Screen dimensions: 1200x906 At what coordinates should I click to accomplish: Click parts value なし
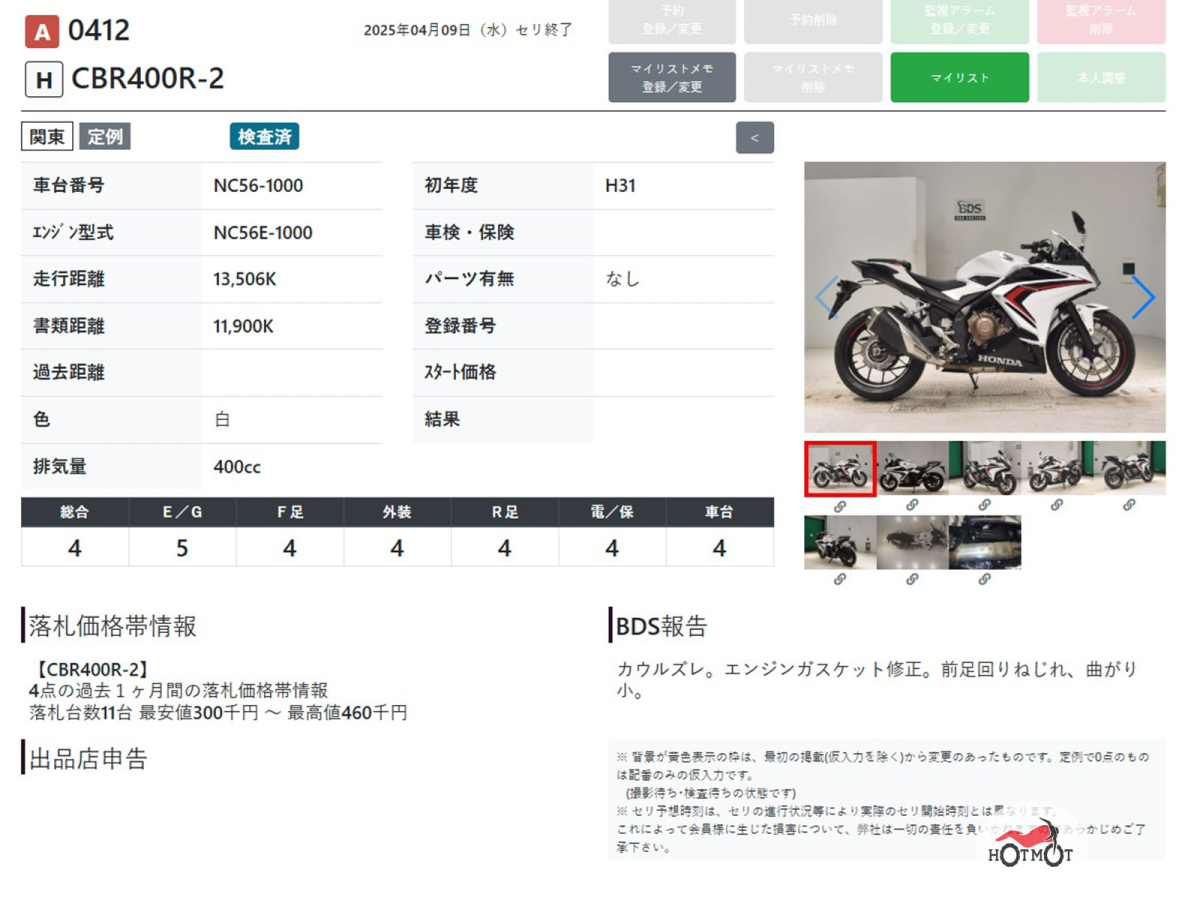(622, 279)
